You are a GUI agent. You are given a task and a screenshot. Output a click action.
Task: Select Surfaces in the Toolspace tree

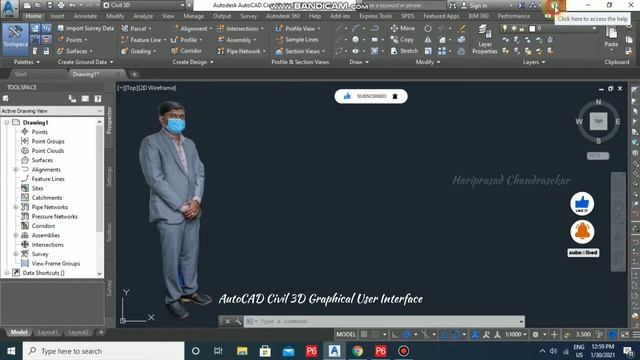(x=42, y=160)
